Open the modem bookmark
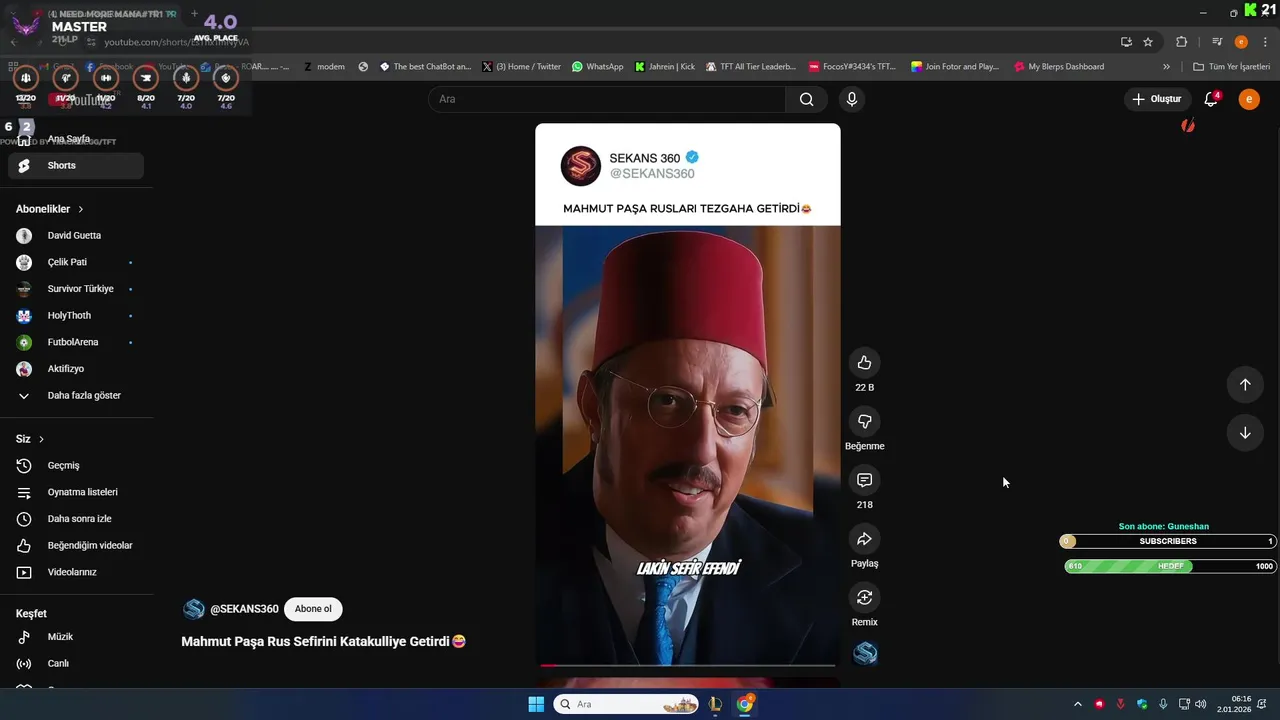The width and height of the screenshot is (1280, 720). [324, 67]
